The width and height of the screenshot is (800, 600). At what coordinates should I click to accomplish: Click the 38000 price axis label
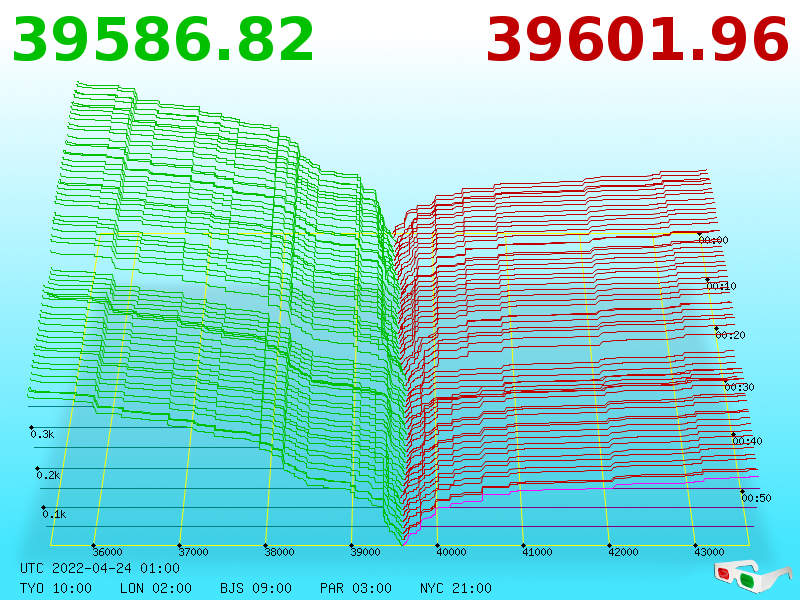tap(279, 552)
